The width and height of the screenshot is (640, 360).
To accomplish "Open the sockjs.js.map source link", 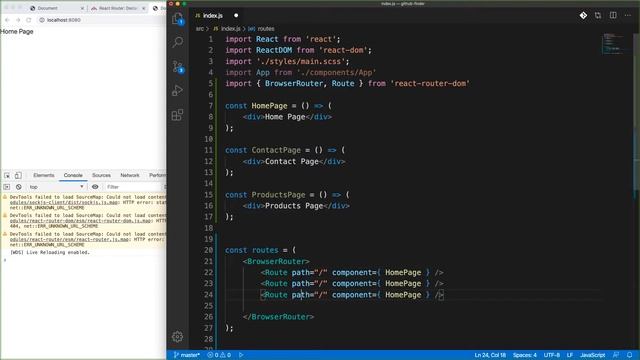I will point(64,202).
